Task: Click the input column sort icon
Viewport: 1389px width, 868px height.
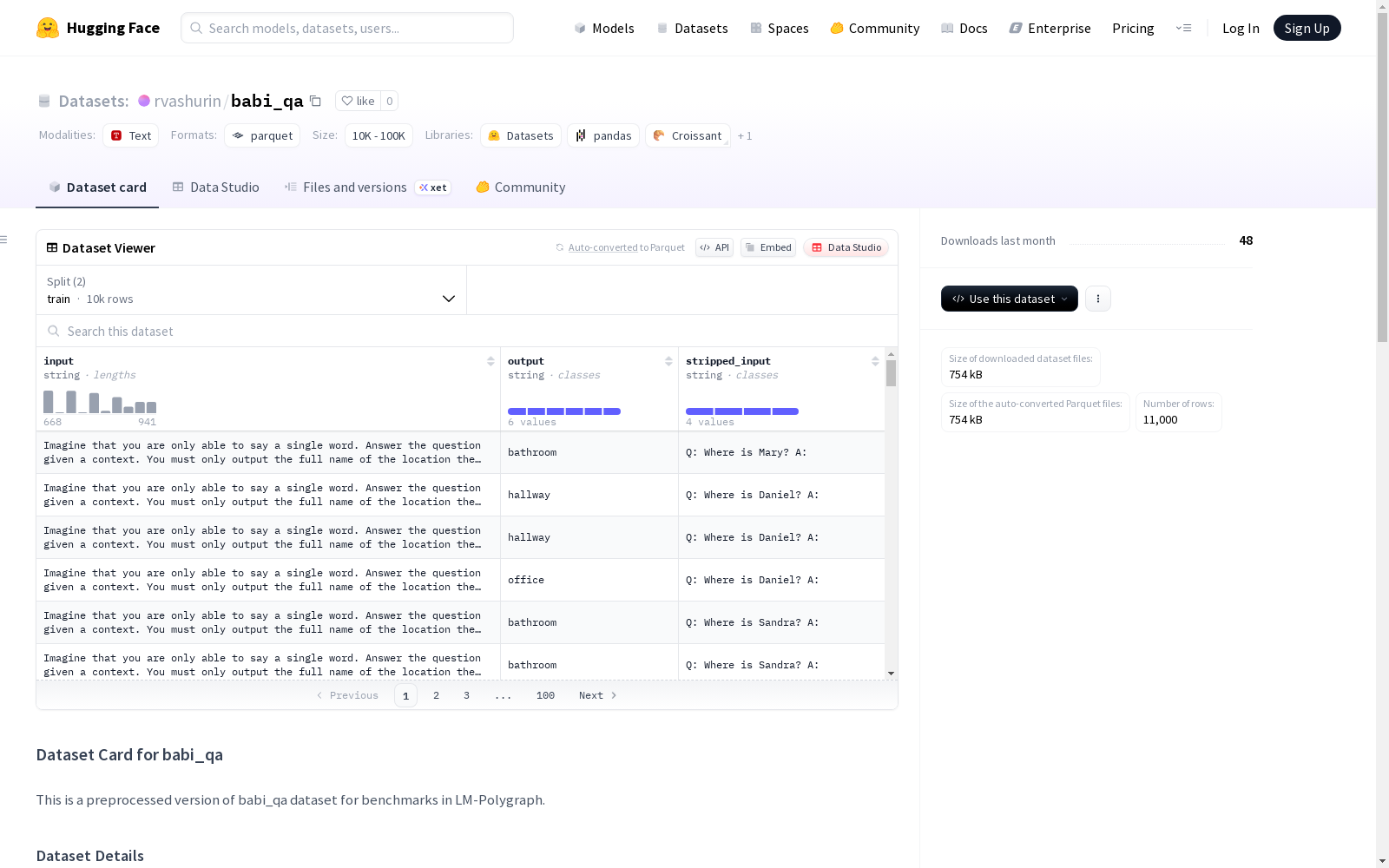Action: click(490, 361)
